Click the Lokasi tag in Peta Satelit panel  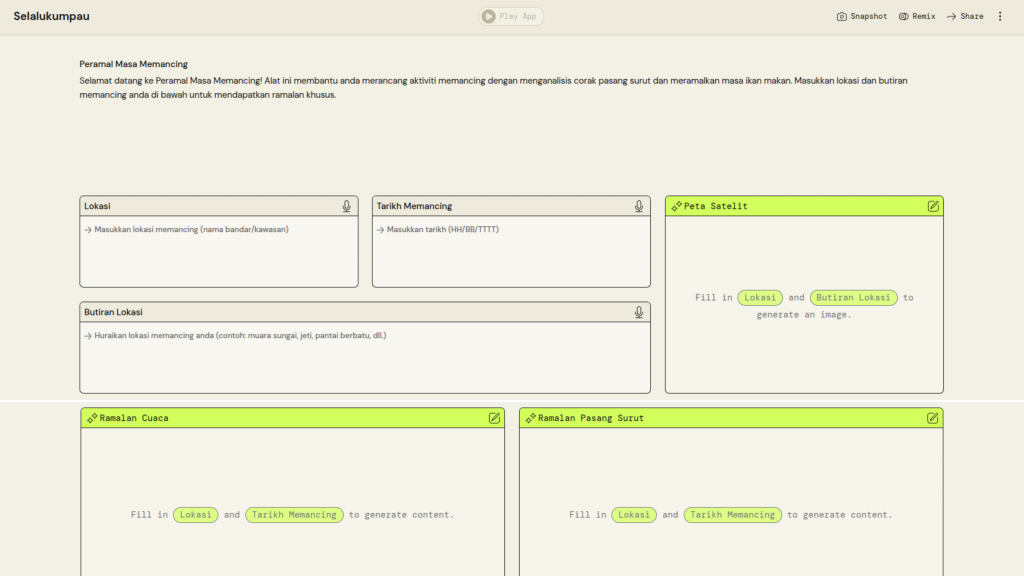[760, 297]
